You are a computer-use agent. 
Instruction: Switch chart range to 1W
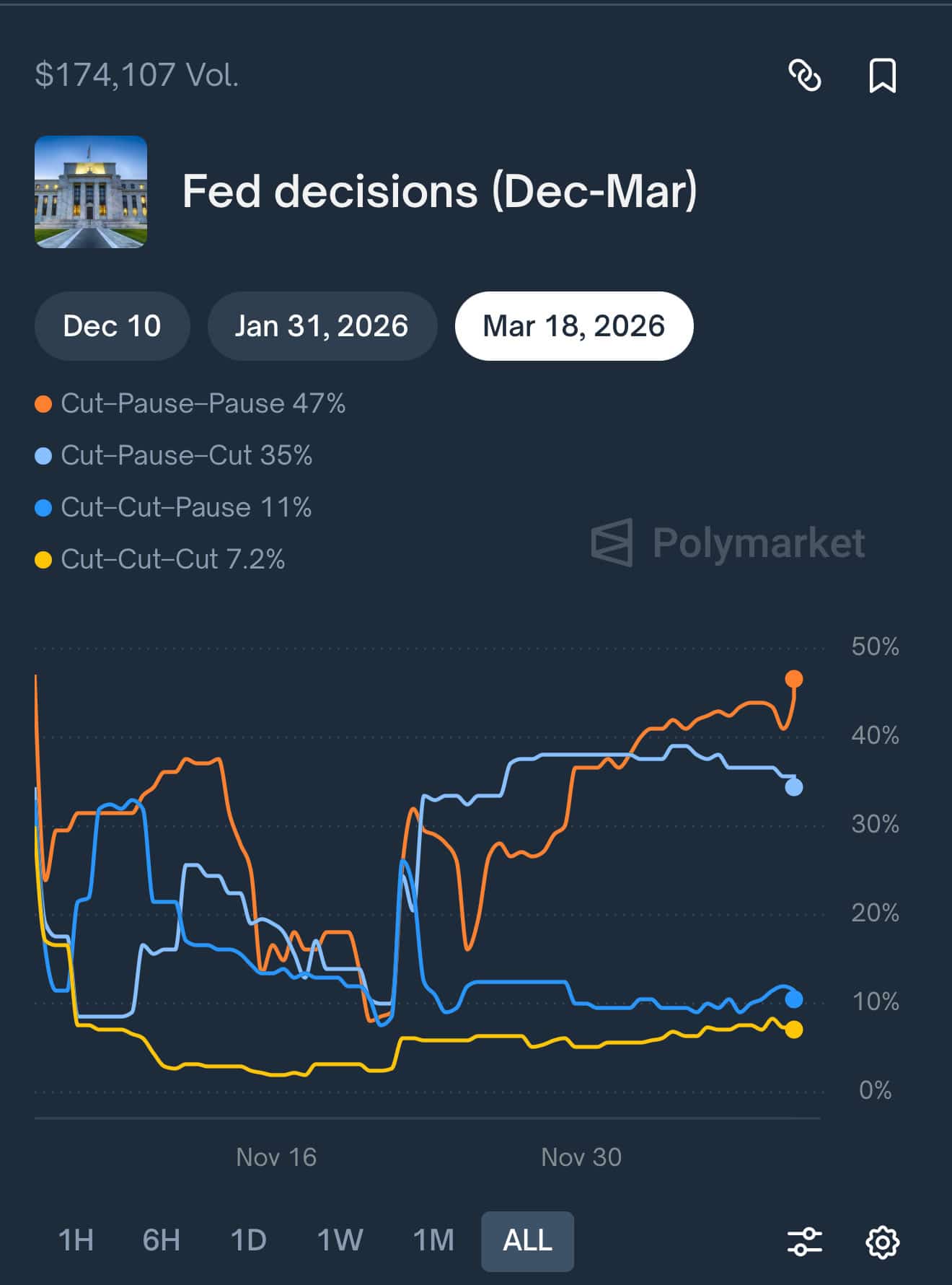340,1240
